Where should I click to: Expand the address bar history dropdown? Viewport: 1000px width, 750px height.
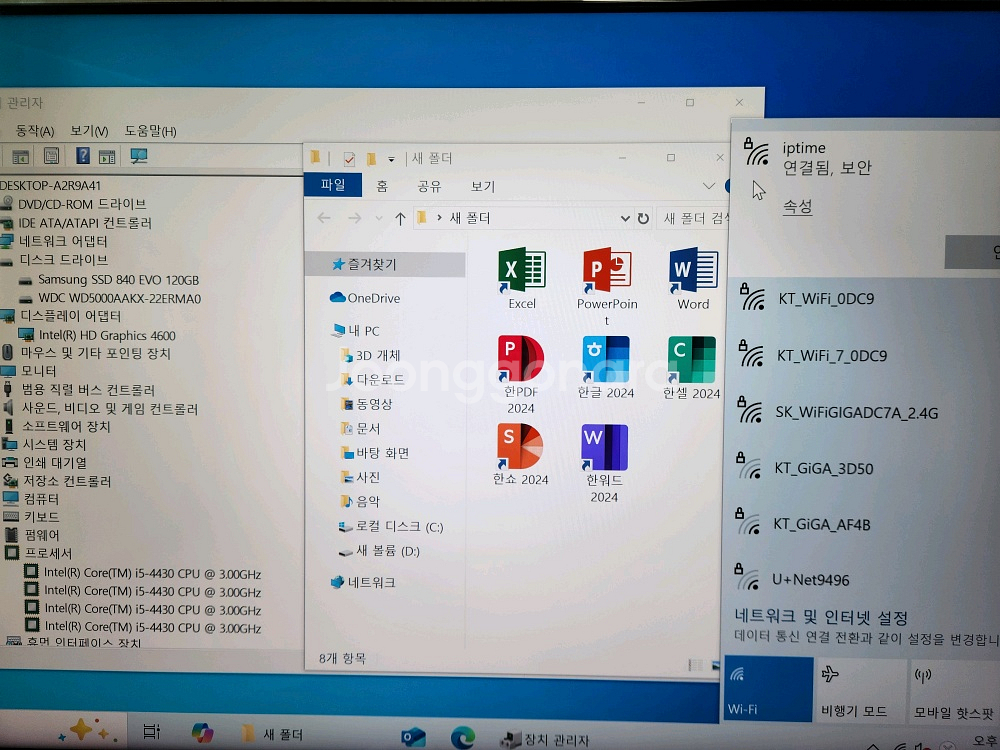[625, 218]
